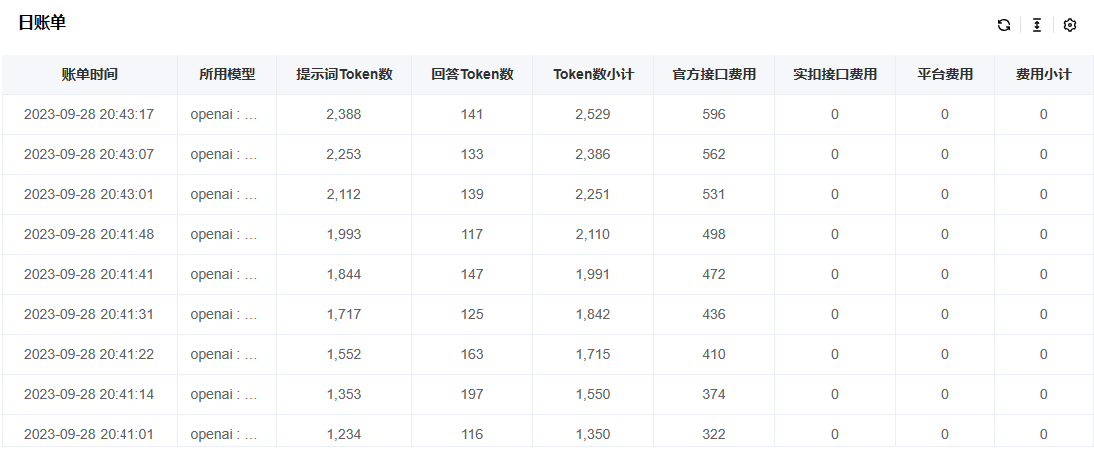
Task: Click the official API fee 436
Action: point(714,314)
